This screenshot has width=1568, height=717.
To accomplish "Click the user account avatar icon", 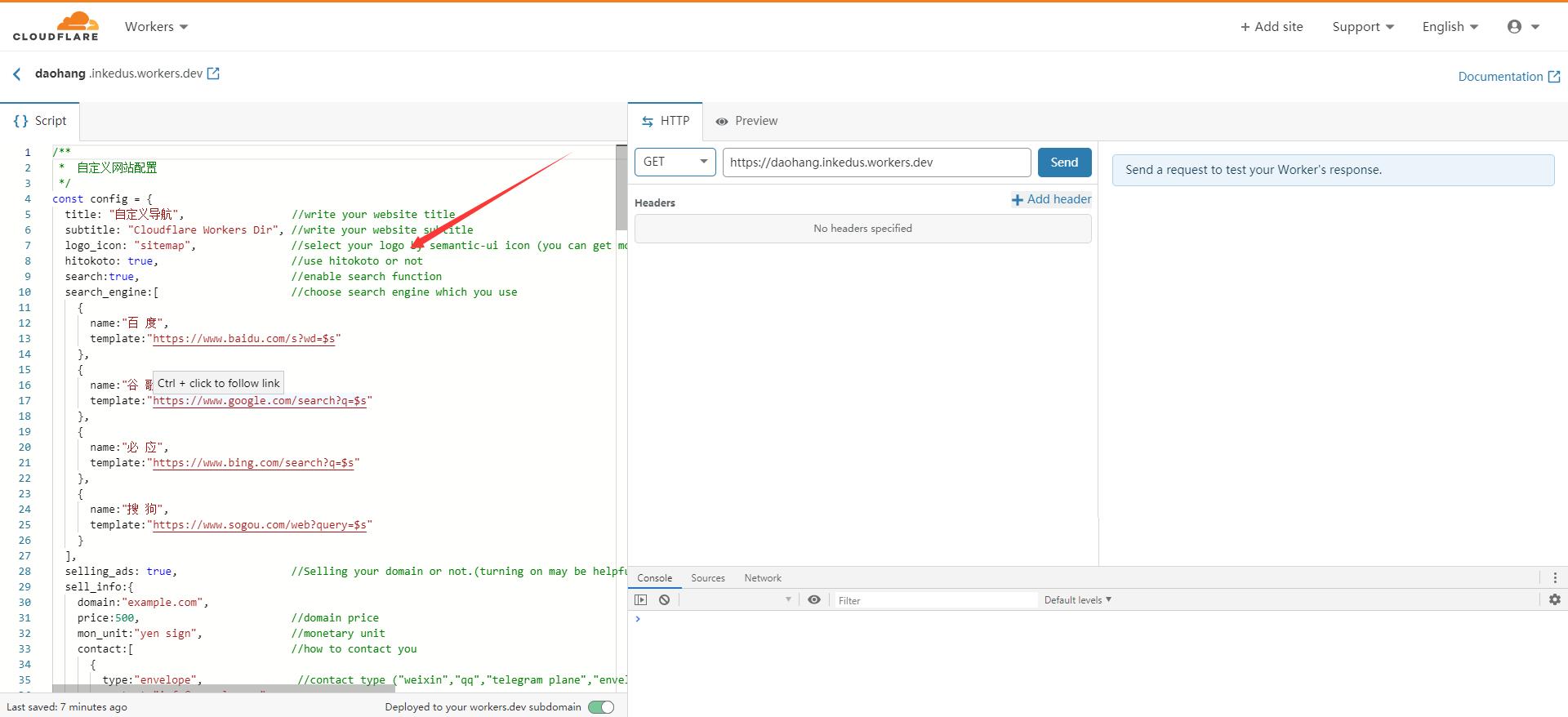I will coord(1514,27).
